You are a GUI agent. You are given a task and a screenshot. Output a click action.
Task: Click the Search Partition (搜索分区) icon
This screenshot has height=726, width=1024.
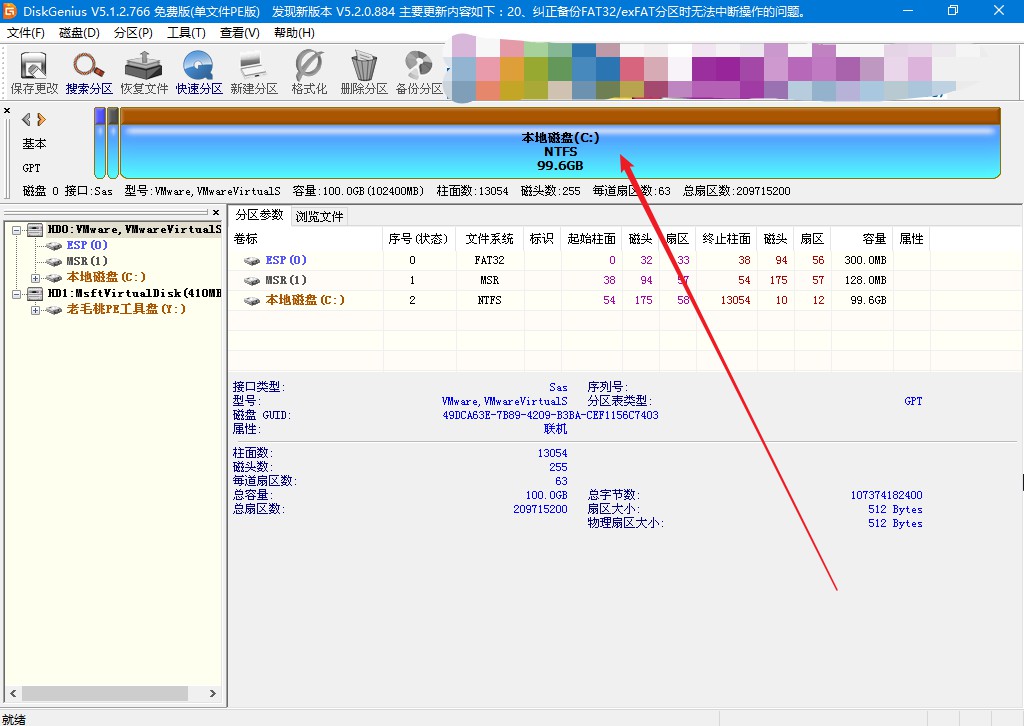tap(89, 73)
